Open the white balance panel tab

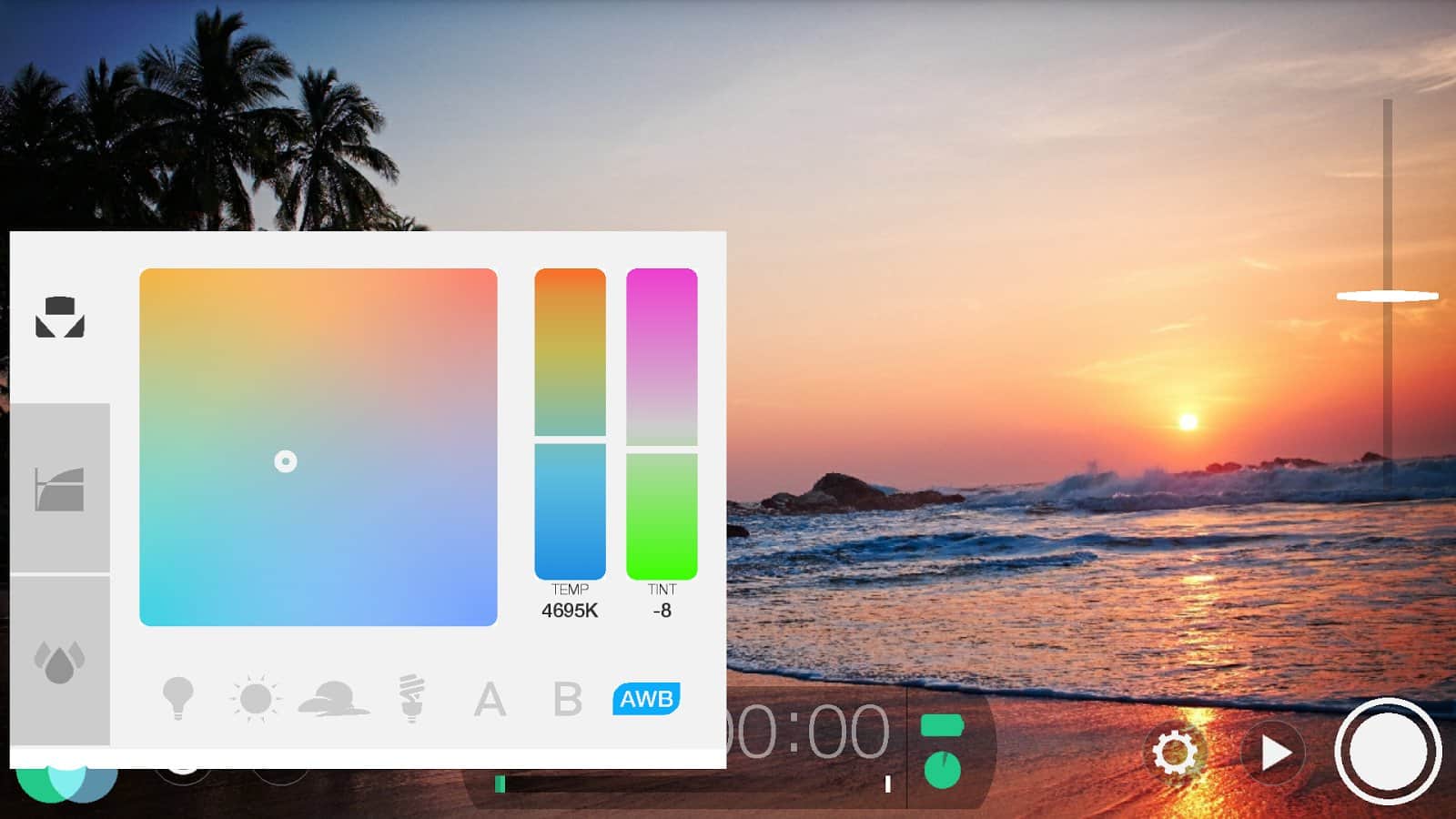click(x=60, y=318)
